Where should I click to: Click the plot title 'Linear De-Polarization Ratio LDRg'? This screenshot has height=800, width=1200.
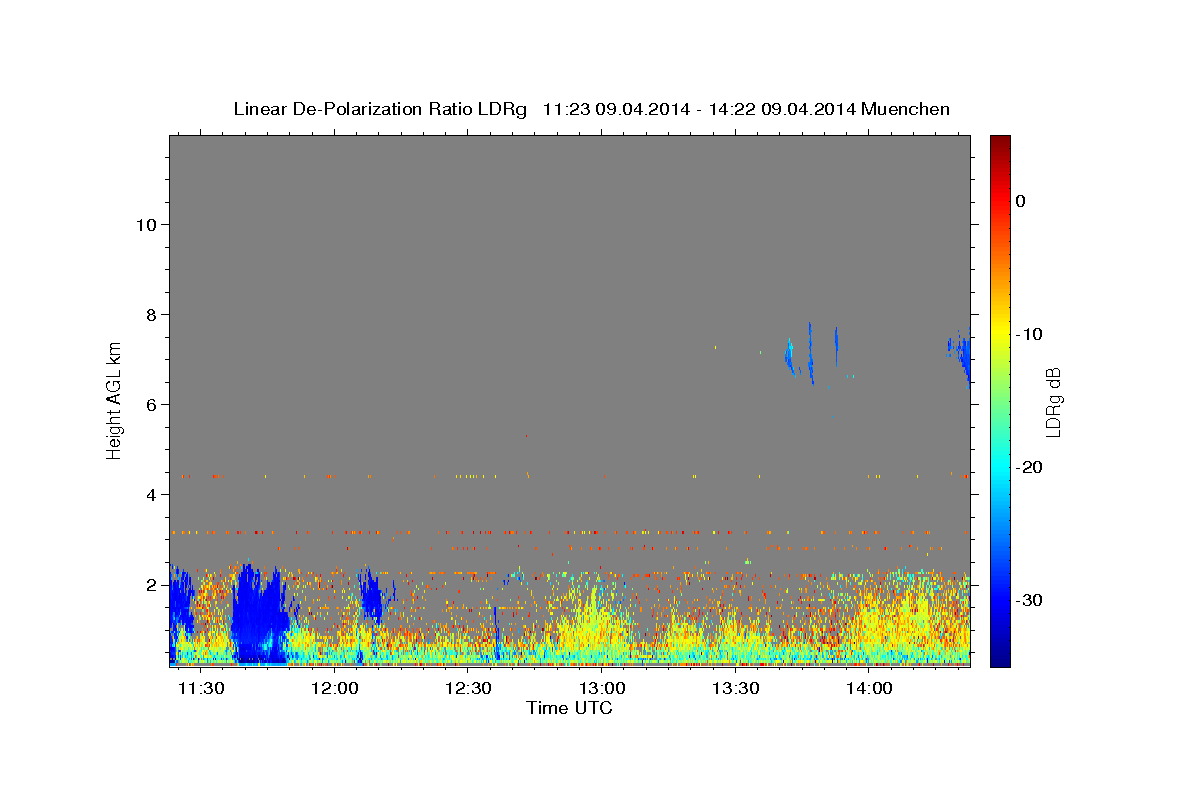[x=380, y=109]
